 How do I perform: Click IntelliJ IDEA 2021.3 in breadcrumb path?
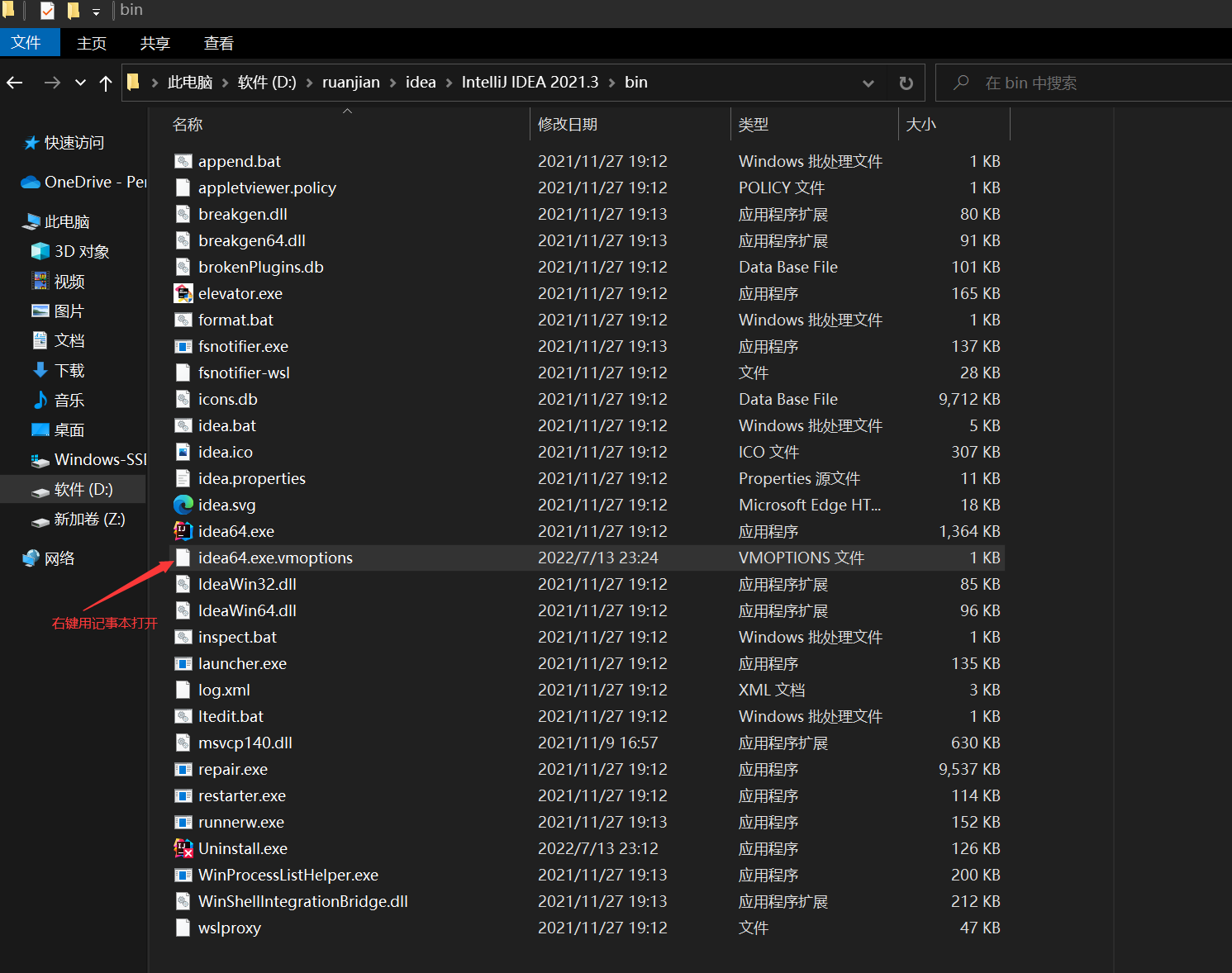[530, 83]
